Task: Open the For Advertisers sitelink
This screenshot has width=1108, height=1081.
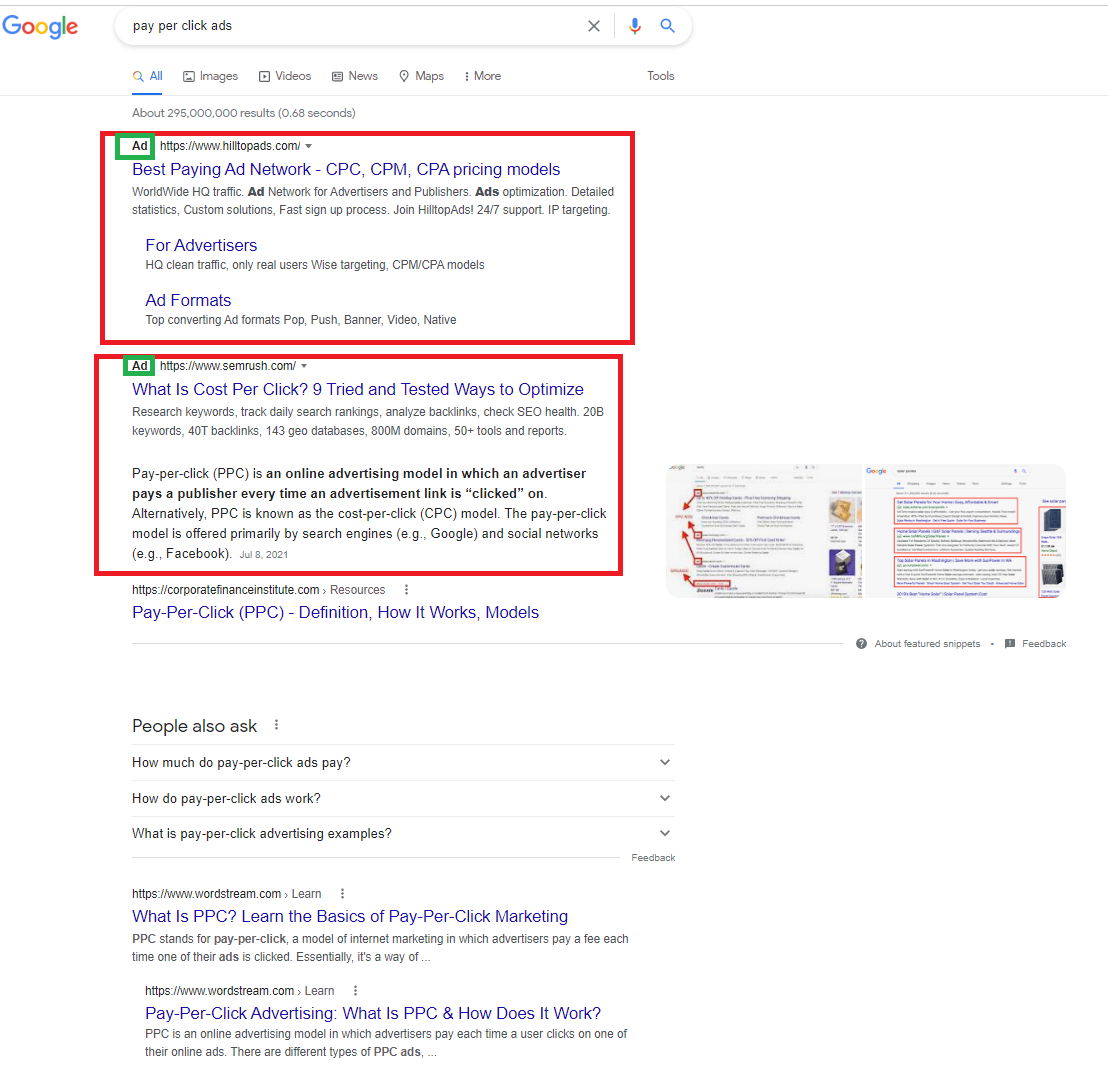Action: tap(201, 245)
